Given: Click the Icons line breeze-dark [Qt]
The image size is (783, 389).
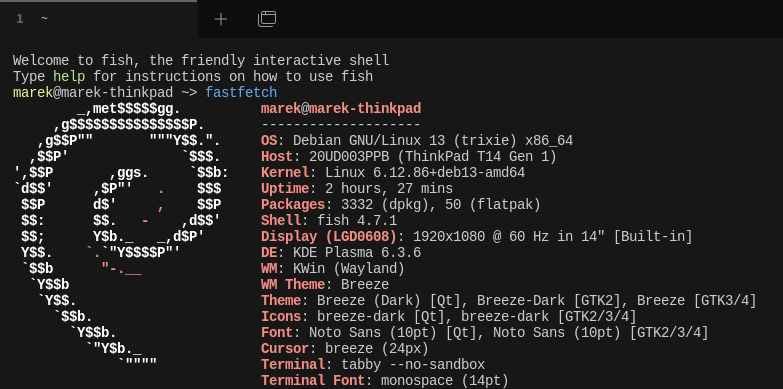Looking at the screenshot, I should (x=449, y=317).
